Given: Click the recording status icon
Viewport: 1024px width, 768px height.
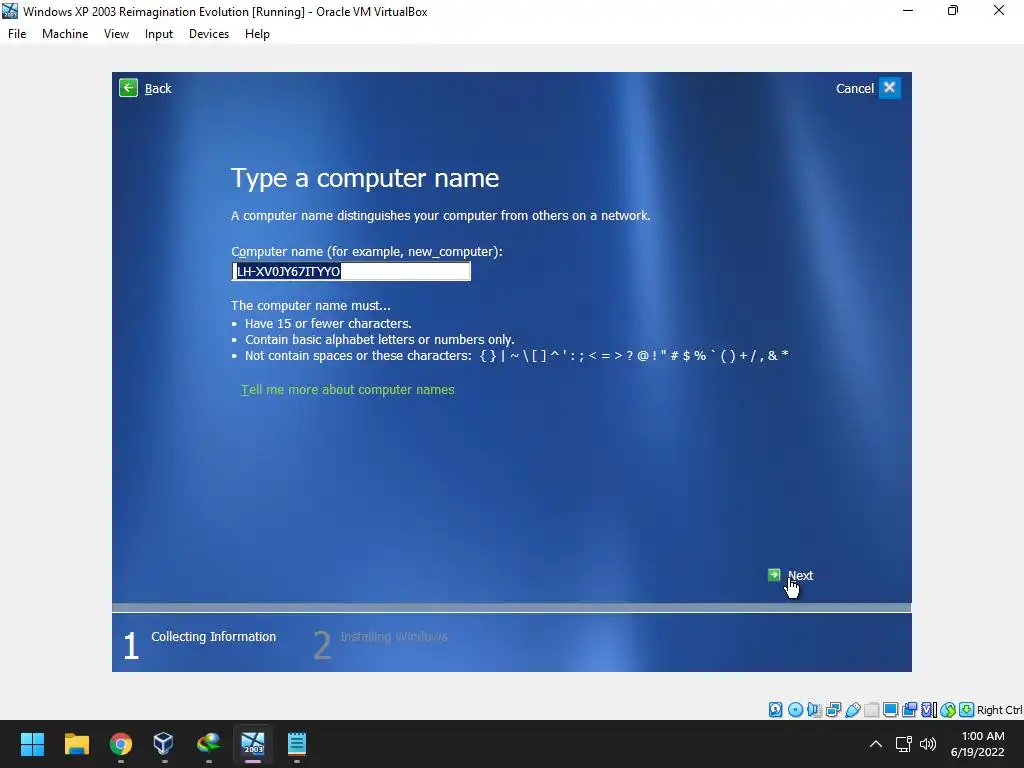Looking at the screenshot, I should tap(909, 710).
